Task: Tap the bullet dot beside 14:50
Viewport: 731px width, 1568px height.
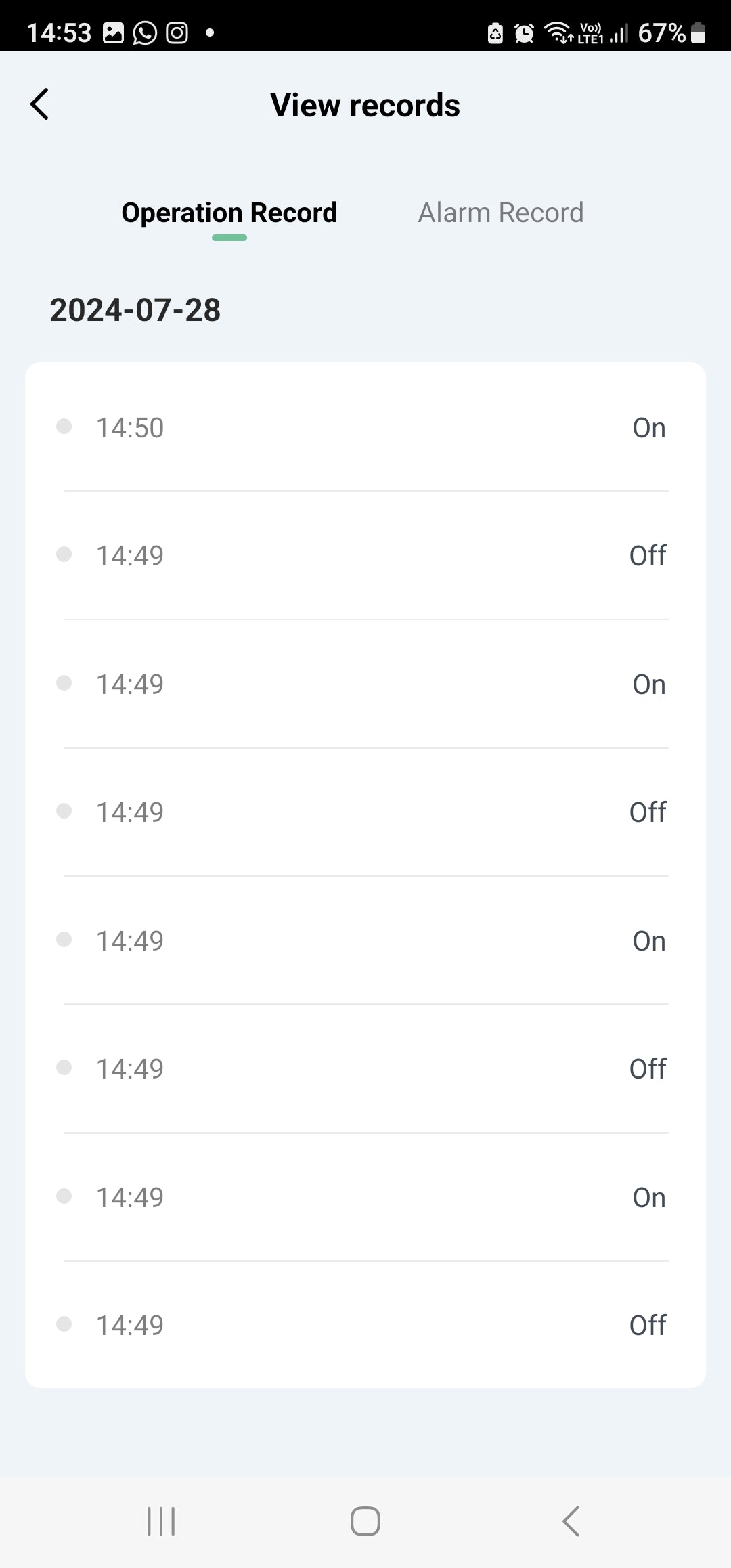Action: tap(64, 427)
